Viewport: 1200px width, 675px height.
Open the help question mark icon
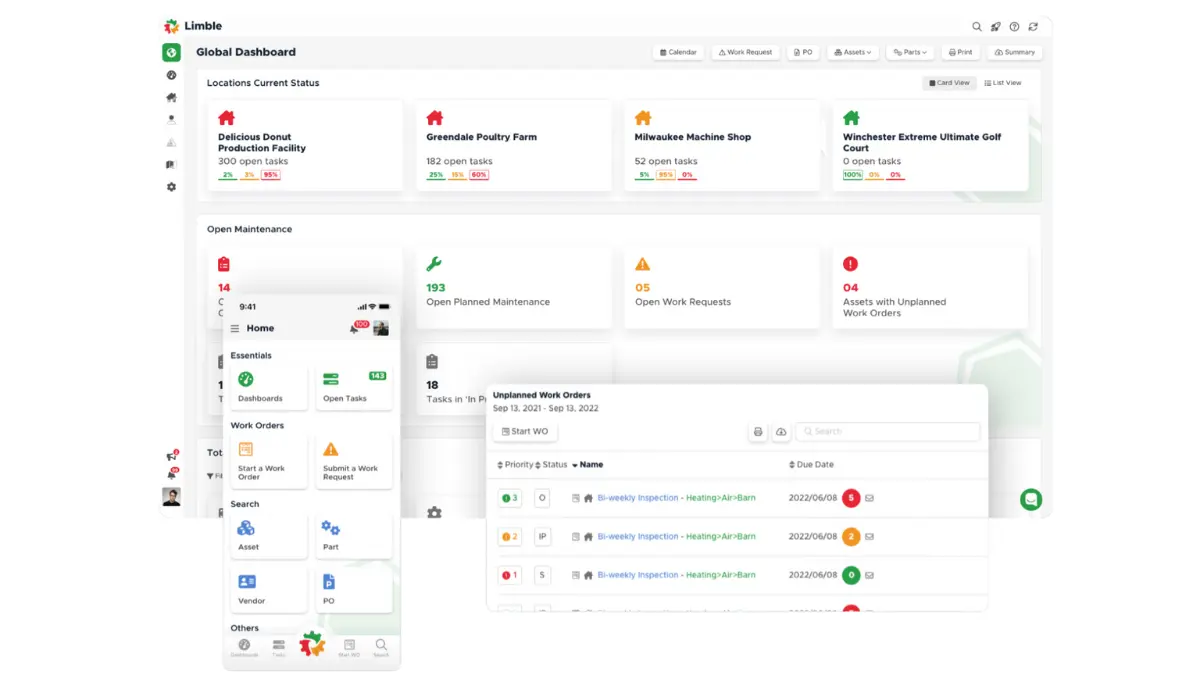1014,27
